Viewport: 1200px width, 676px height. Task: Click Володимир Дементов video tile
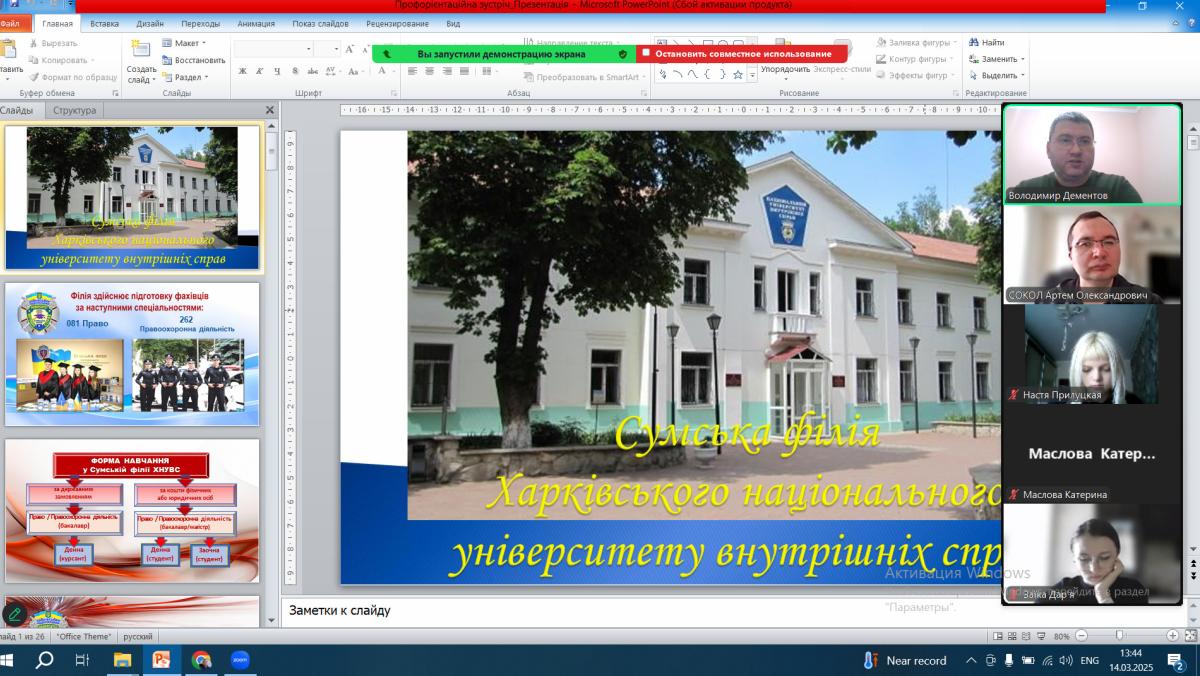[1092, 154]
